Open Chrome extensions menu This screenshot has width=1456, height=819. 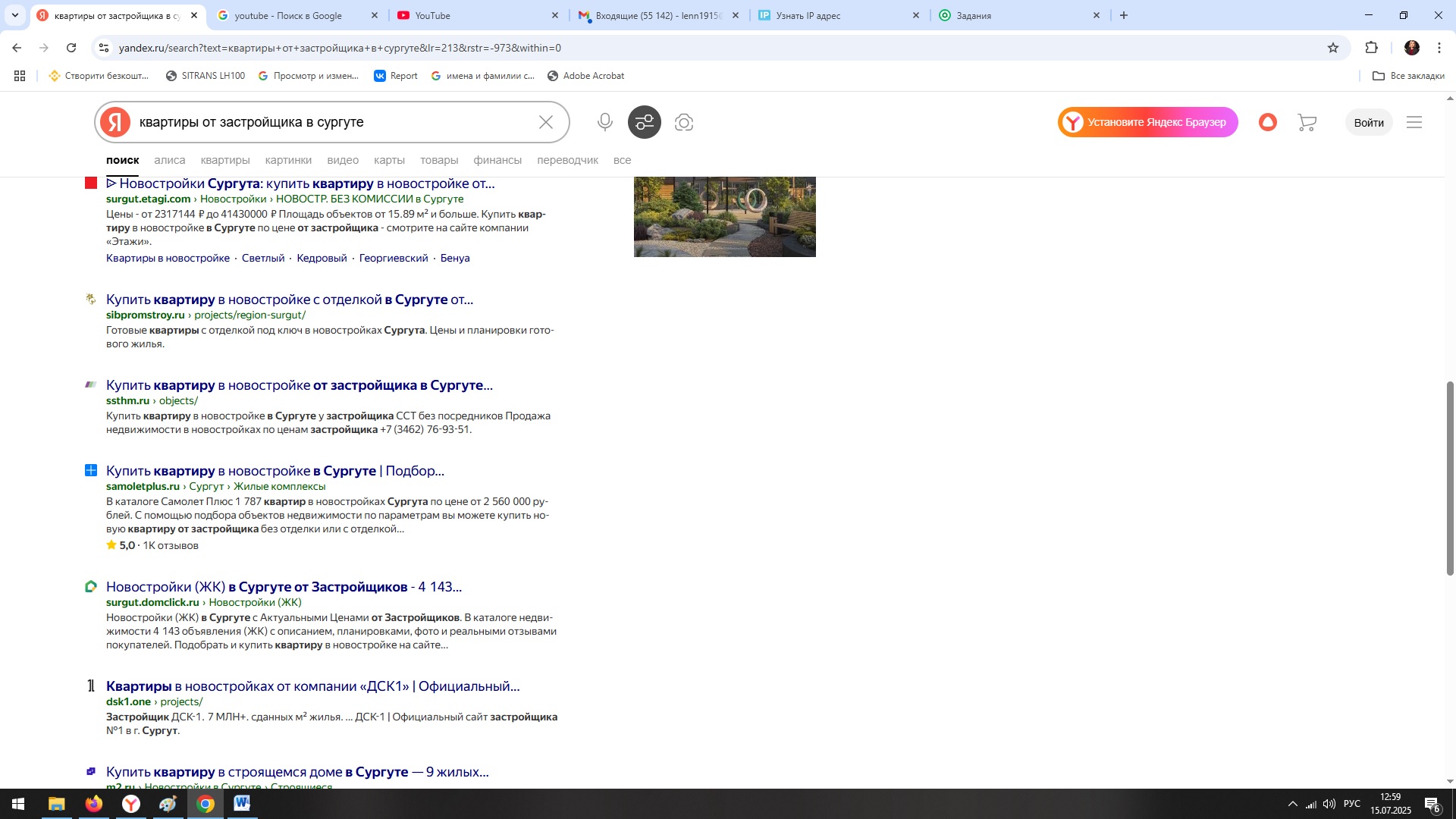coord(1371,48)
